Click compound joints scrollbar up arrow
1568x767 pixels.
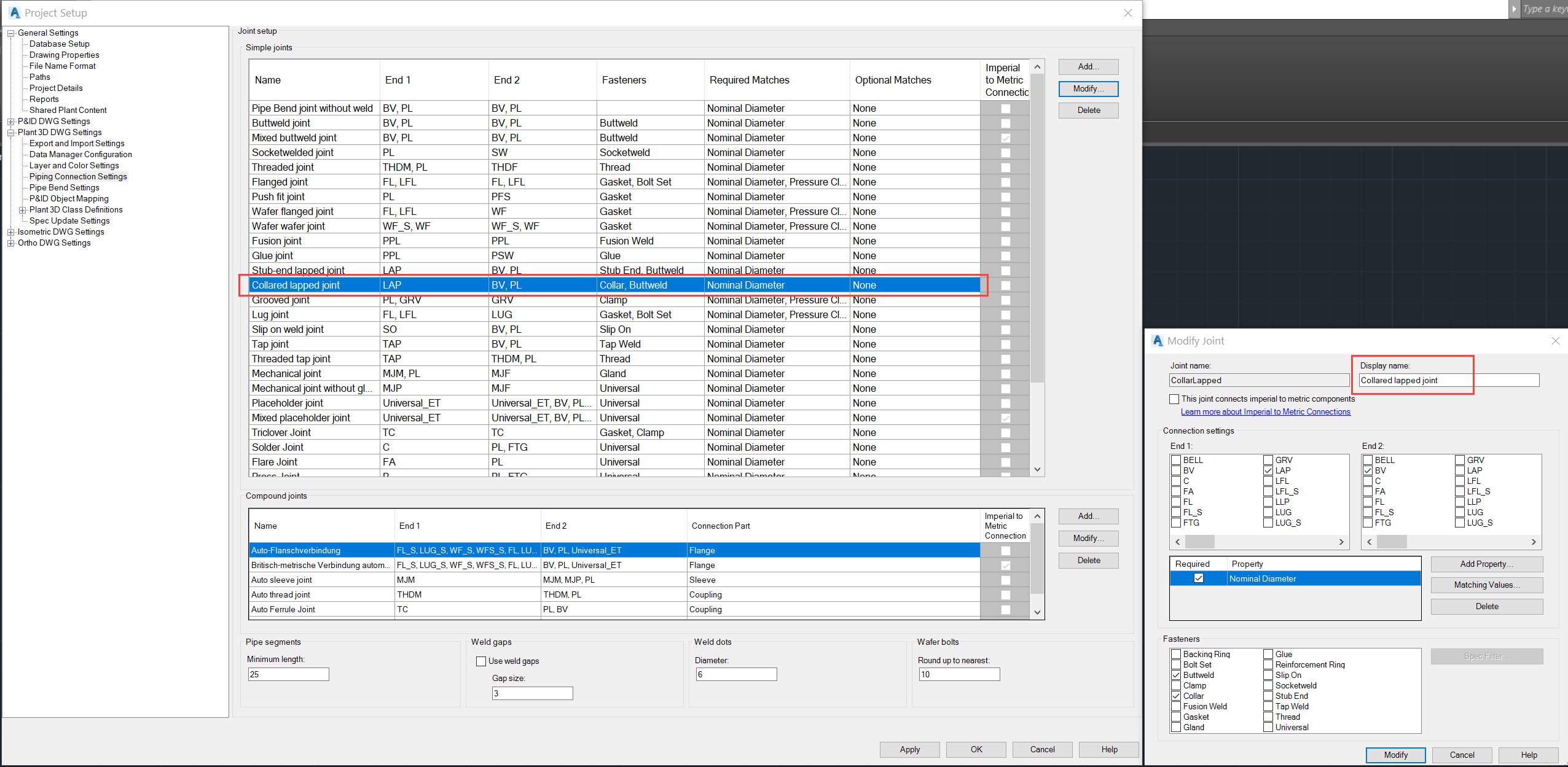1037,516
